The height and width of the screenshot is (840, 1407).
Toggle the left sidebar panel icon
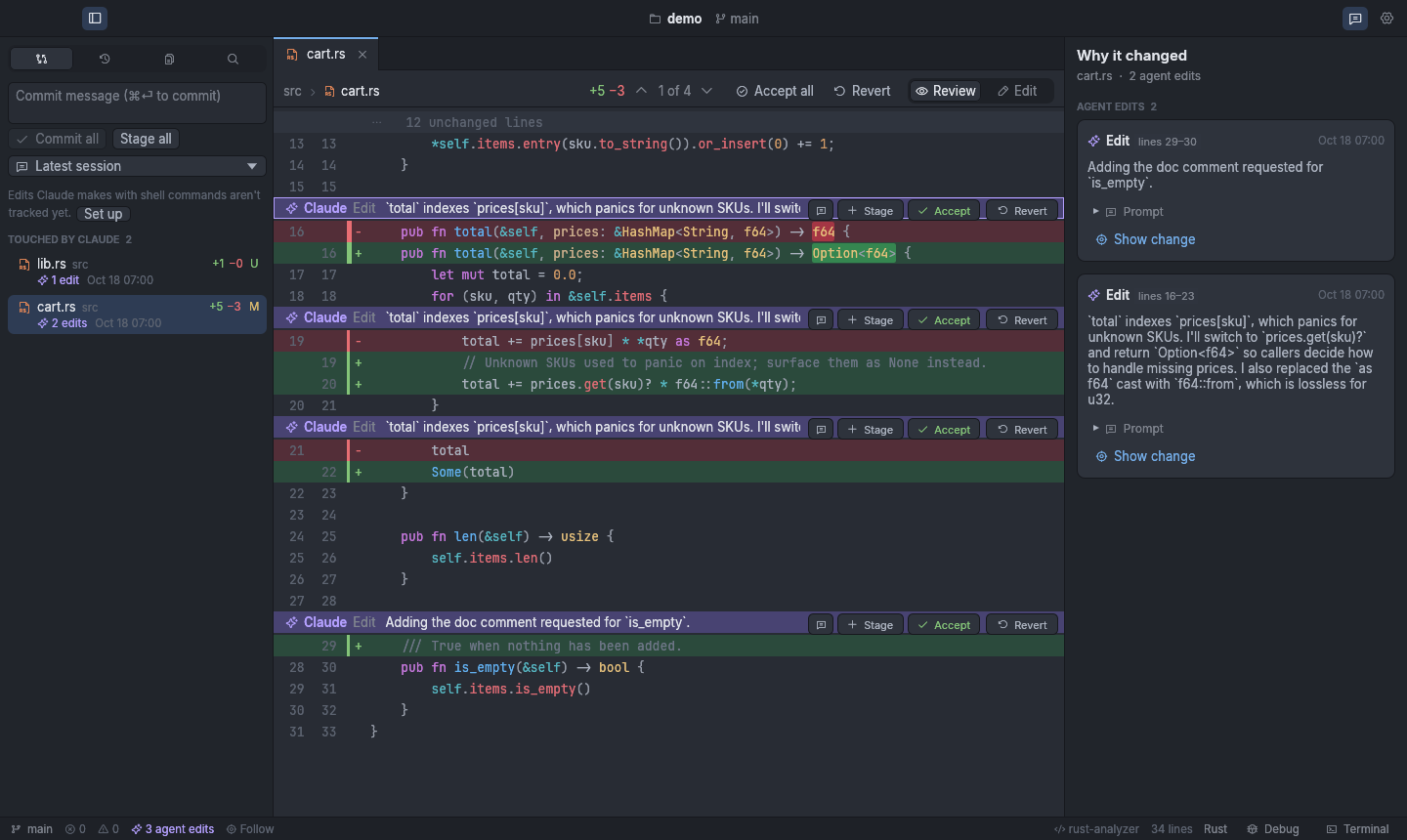click(95, 19)
